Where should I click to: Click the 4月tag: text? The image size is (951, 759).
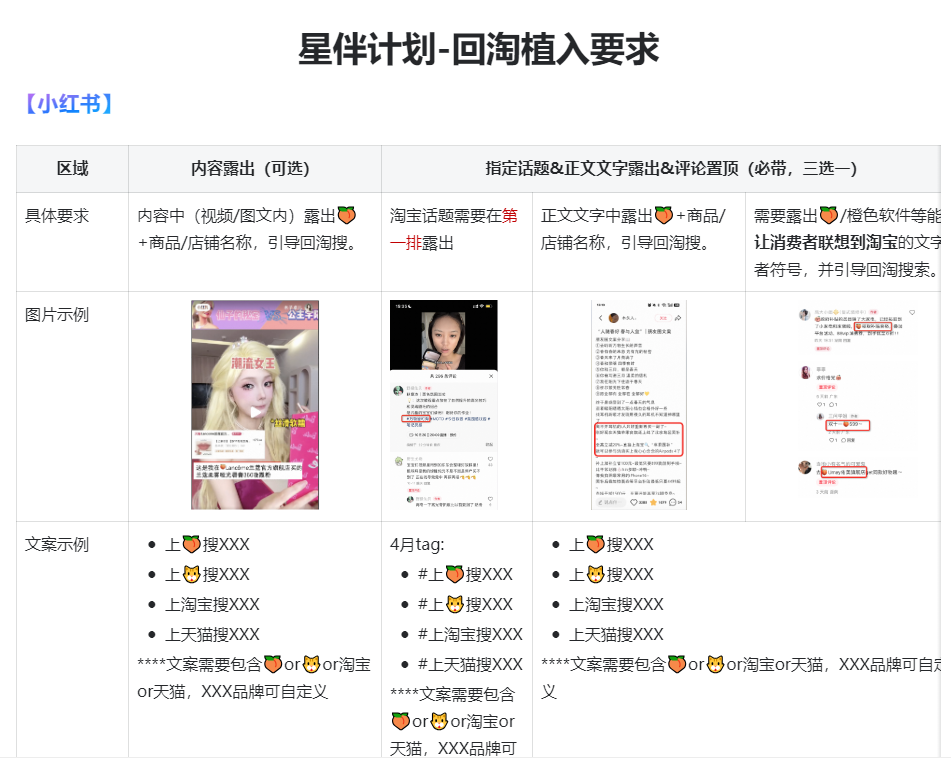pyautogui.click(x=417, y=545)
